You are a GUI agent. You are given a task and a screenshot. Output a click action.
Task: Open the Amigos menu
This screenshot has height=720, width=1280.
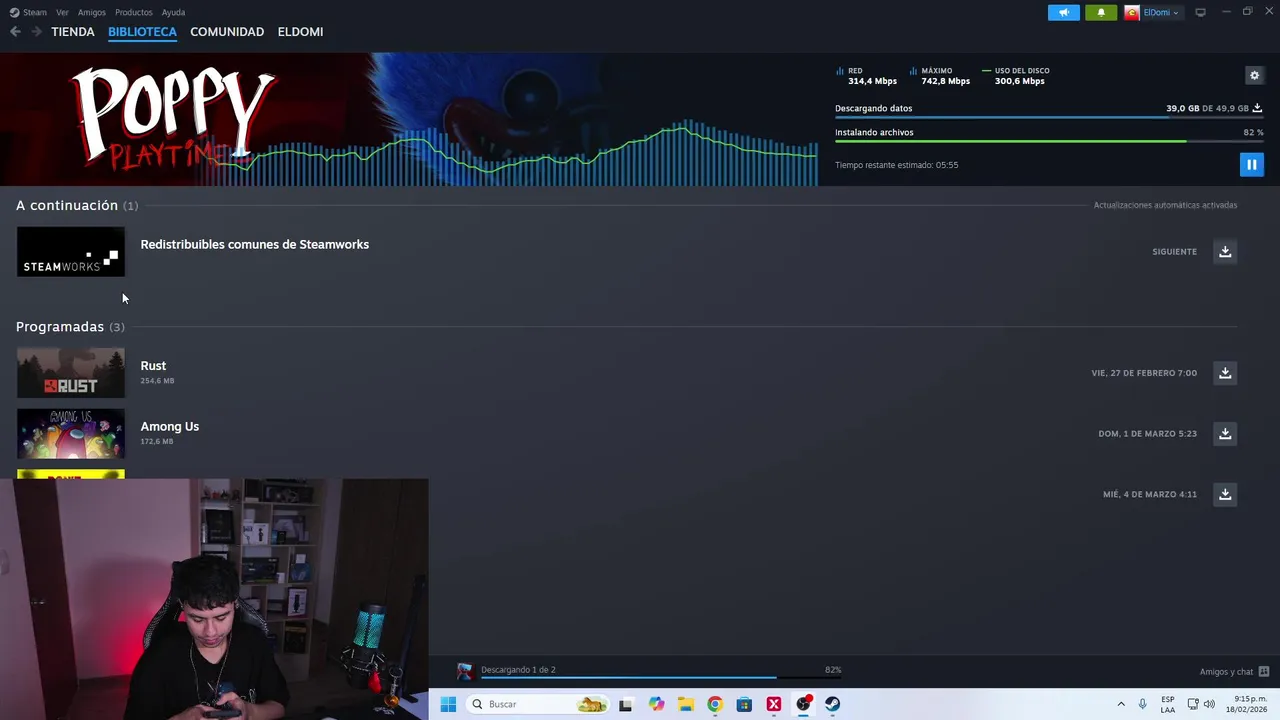click(92, 12)
